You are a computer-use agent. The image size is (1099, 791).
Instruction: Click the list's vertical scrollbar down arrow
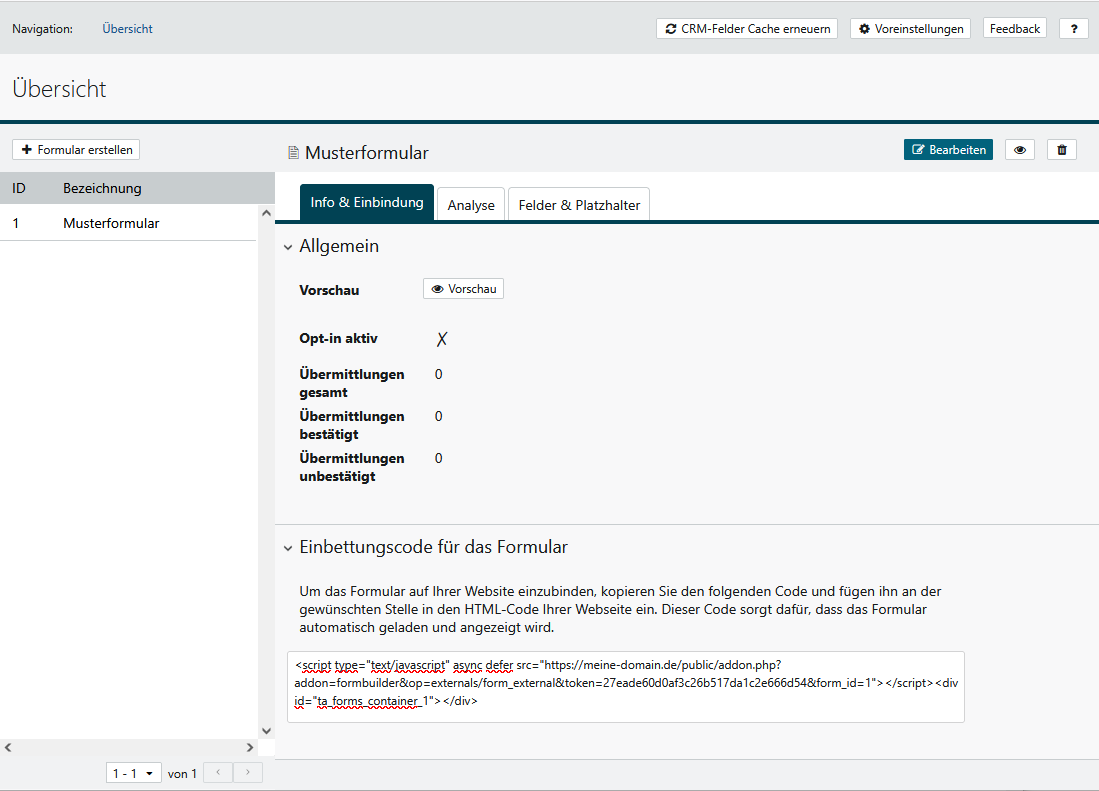pos(266,731)
